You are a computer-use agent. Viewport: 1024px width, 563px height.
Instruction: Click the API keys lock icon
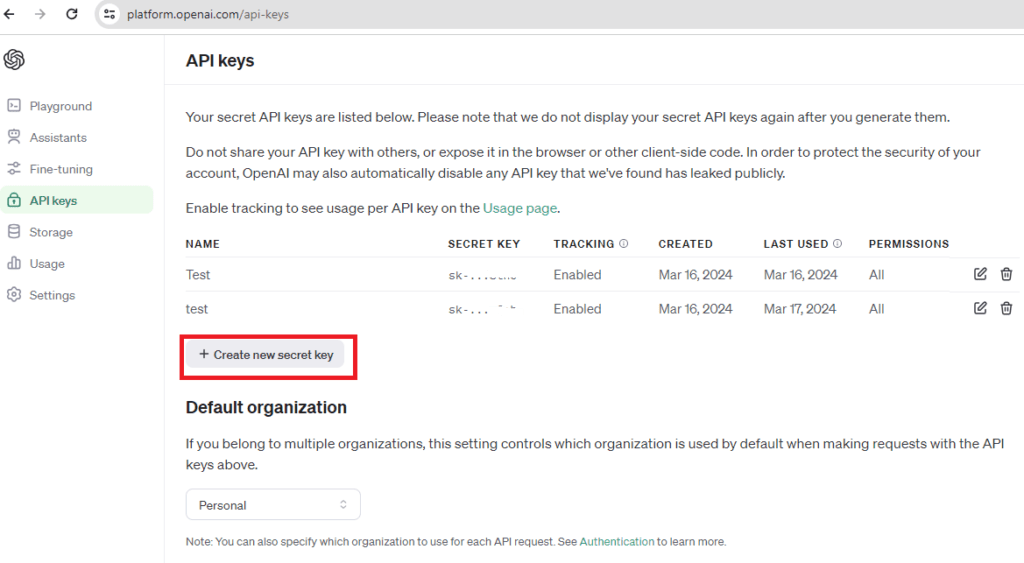(x=14, y=200)
